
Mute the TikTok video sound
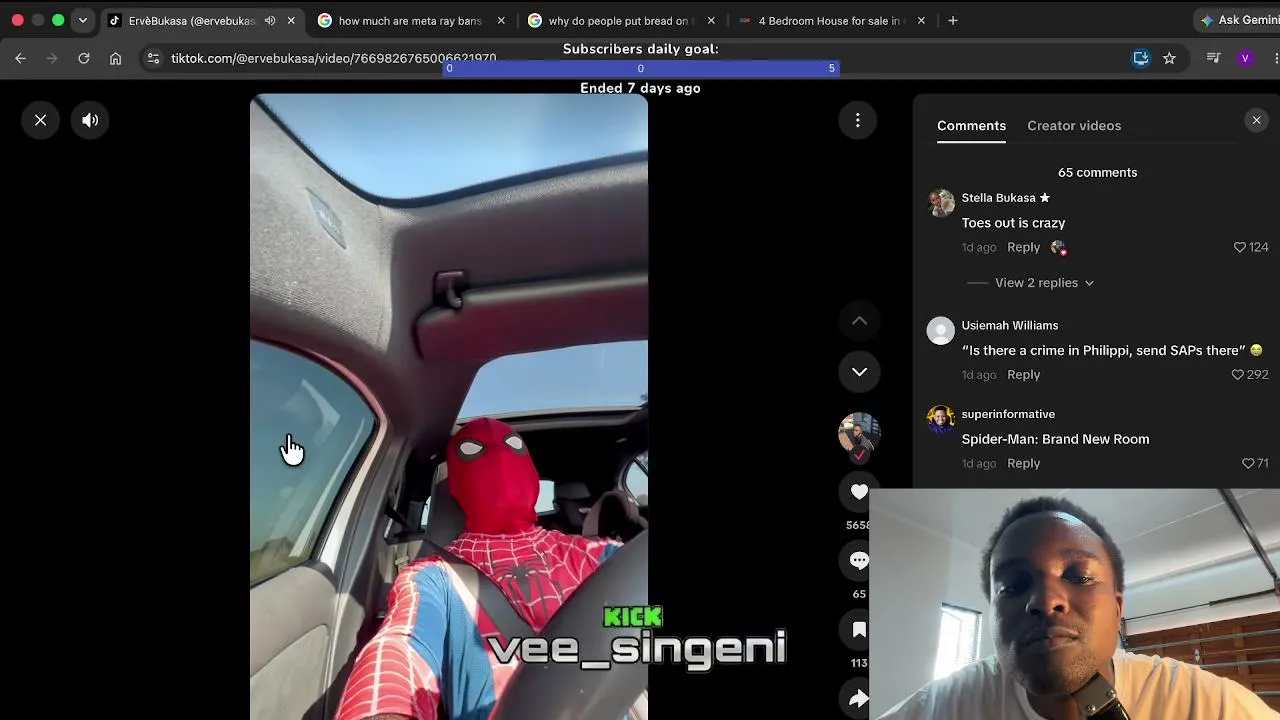point(90,120)
